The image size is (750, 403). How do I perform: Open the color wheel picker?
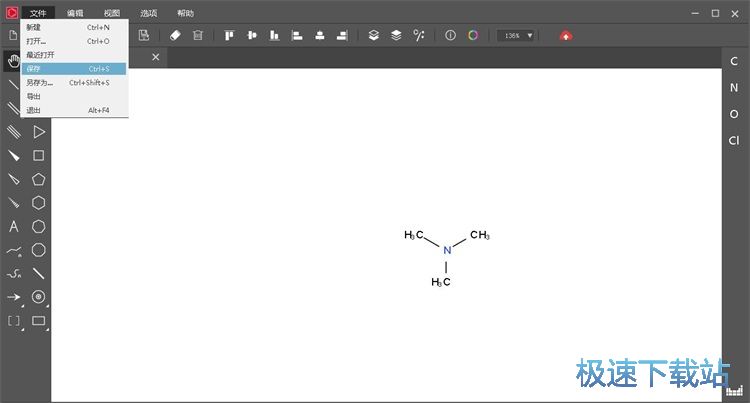(x=473, y=35)
